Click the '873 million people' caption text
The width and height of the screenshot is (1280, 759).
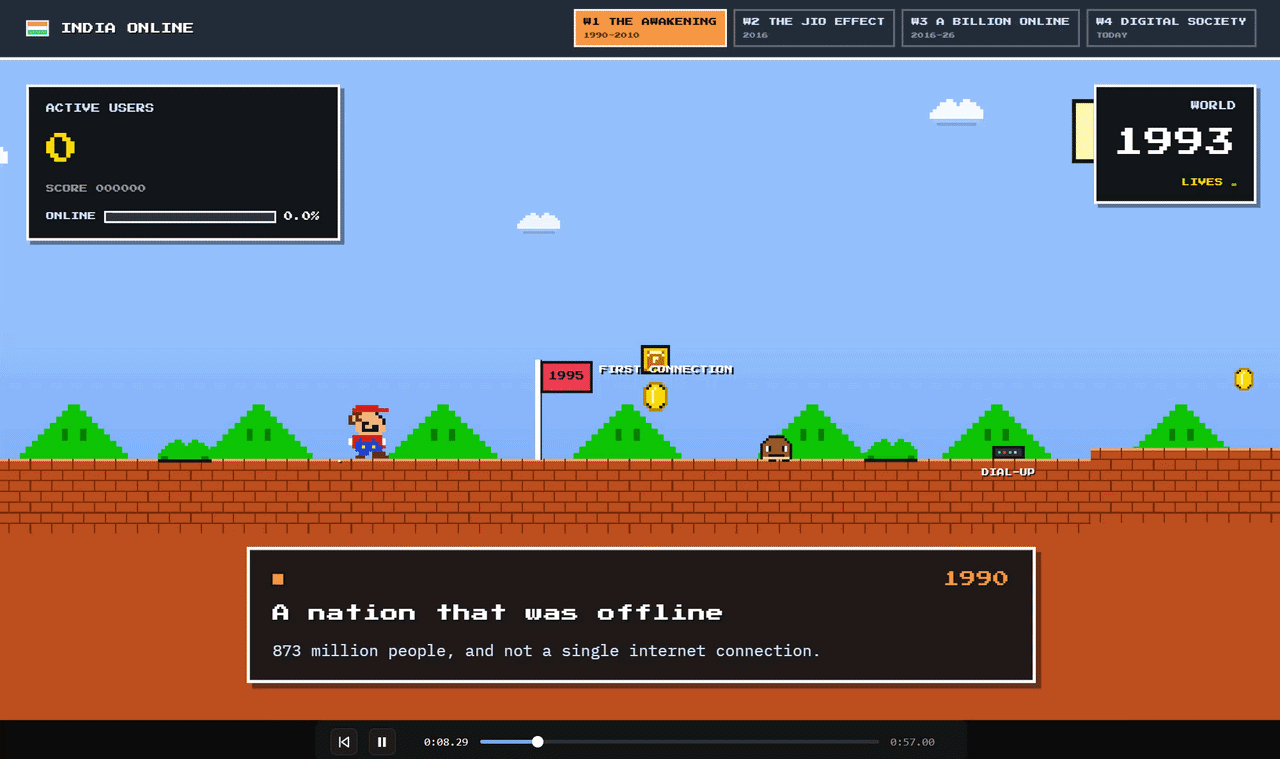(x=546, y=651)
